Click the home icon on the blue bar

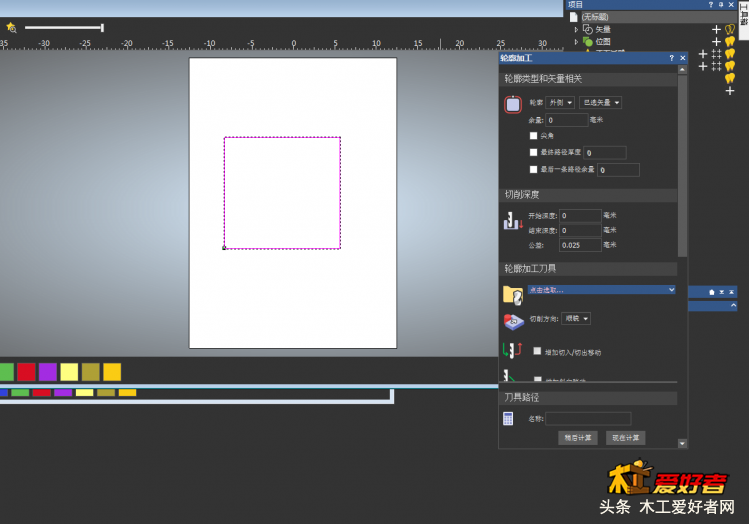pos(712,292)
